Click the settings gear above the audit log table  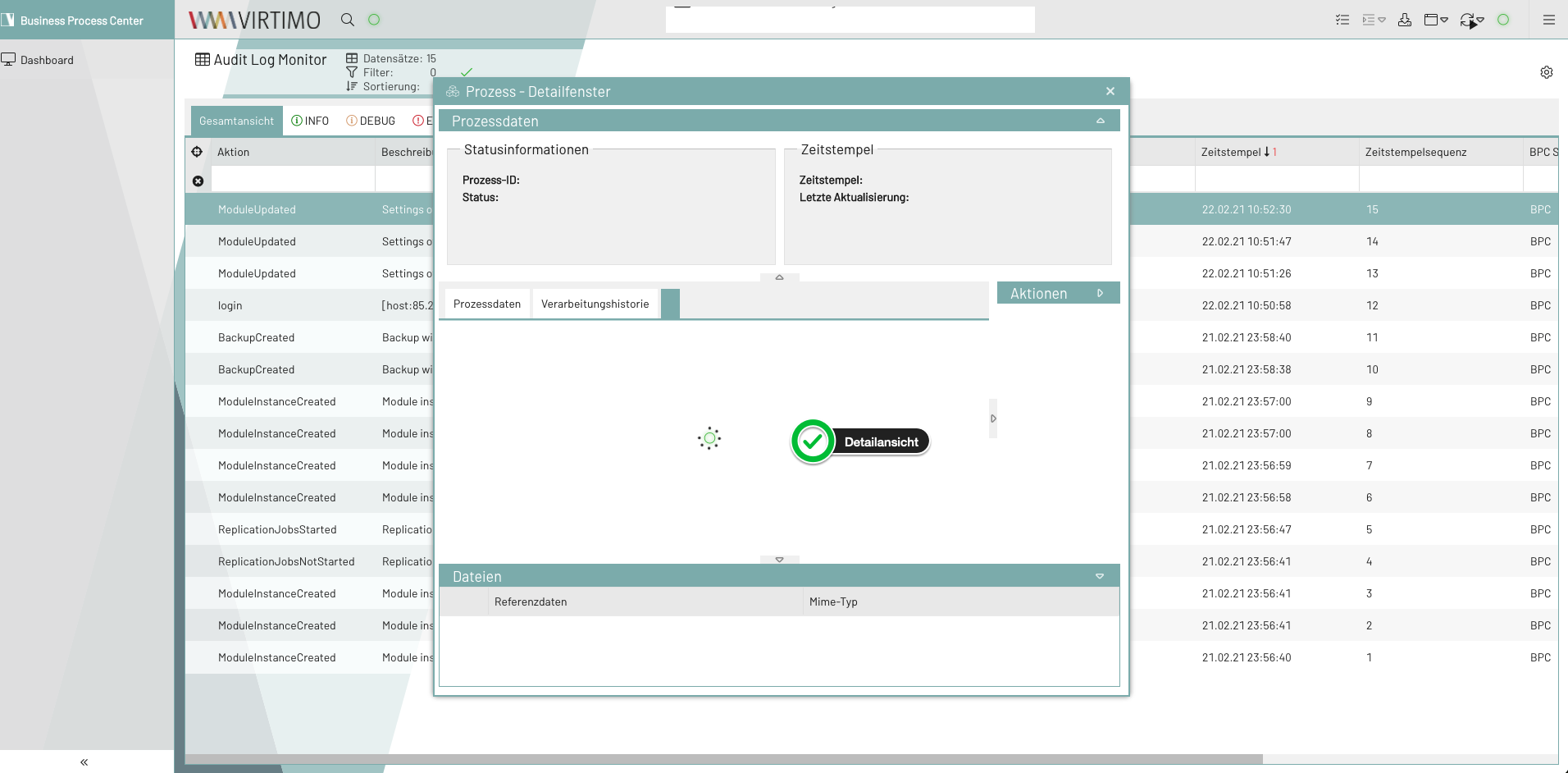point(1547,72)
